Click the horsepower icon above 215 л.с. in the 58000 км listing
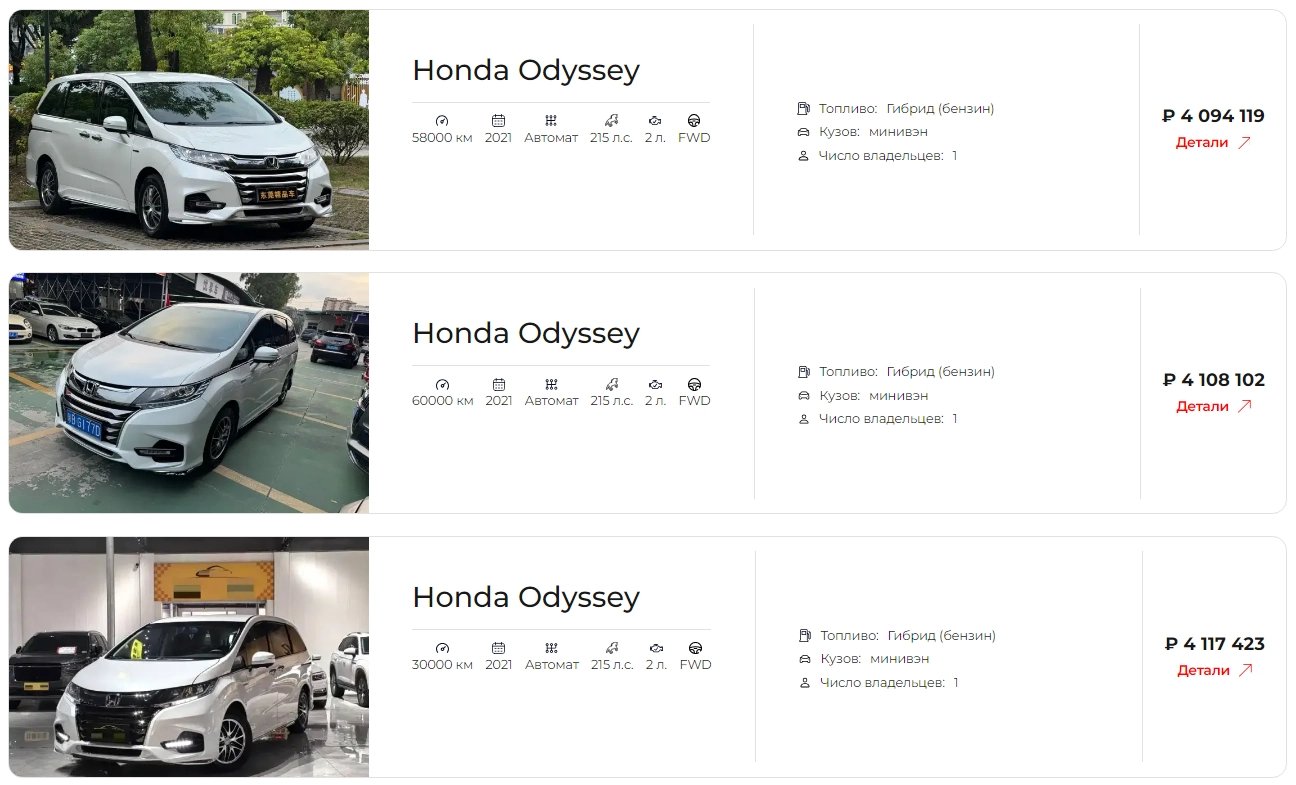This screenshot has height=785, width=1296. [611, 120]
